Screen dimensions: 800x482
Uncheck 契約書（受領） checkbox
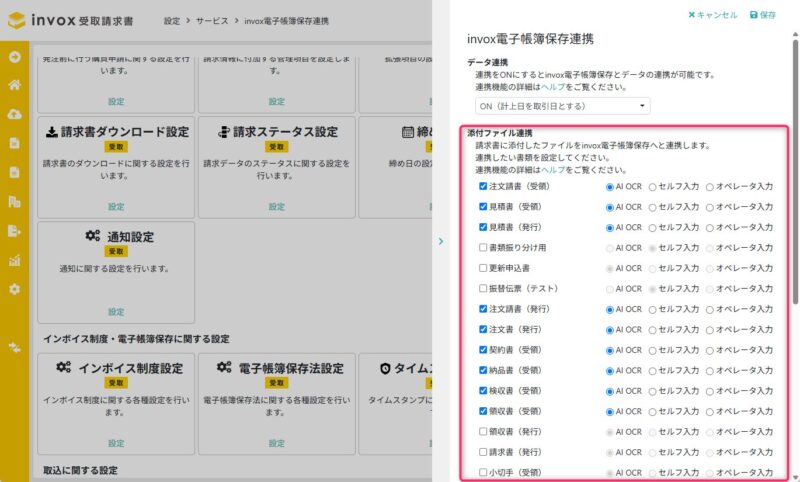(483, 349)
